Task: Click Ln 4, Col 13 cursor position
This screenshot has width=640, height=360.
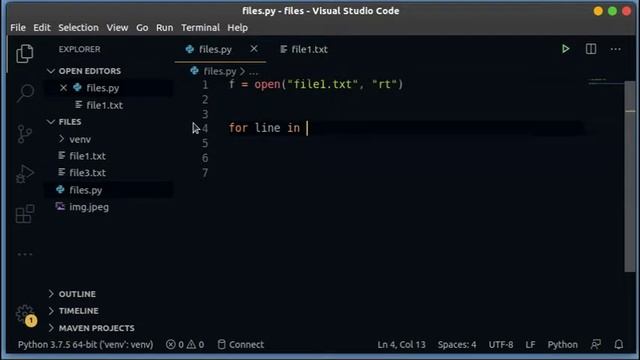Action: tap(401, 344)
